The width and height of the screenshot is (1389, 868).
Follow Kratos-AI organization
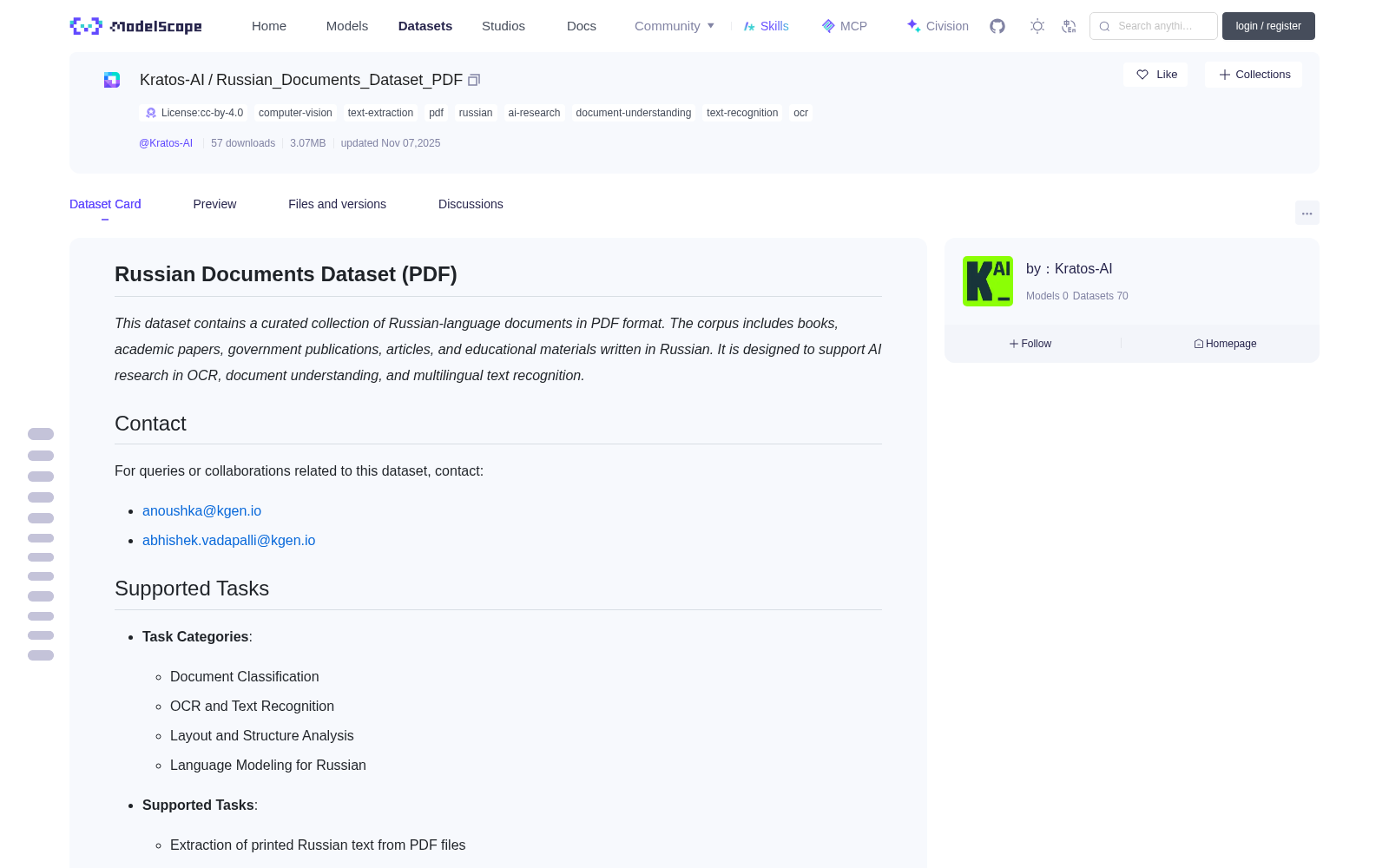point(1030,344)
